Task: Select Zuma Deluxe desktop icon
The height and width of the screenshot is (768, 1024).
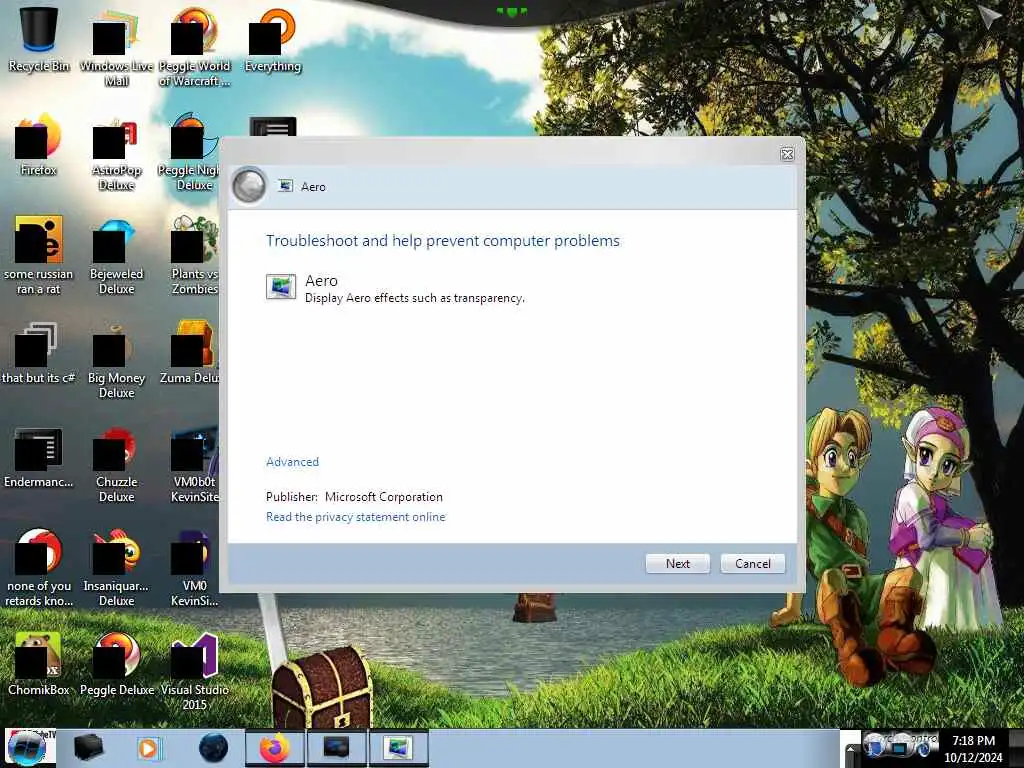Action: pos(189,353)
